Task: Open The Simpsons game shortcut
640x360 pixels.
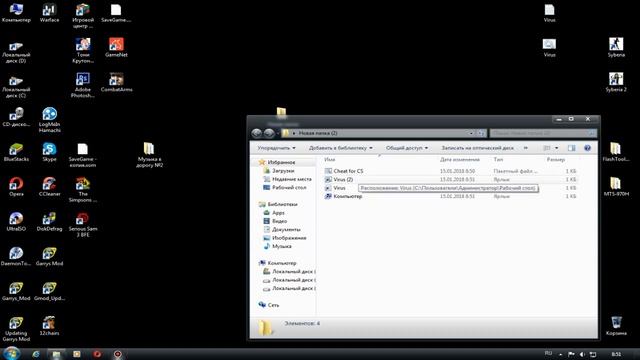Action: tap(83, 189)
